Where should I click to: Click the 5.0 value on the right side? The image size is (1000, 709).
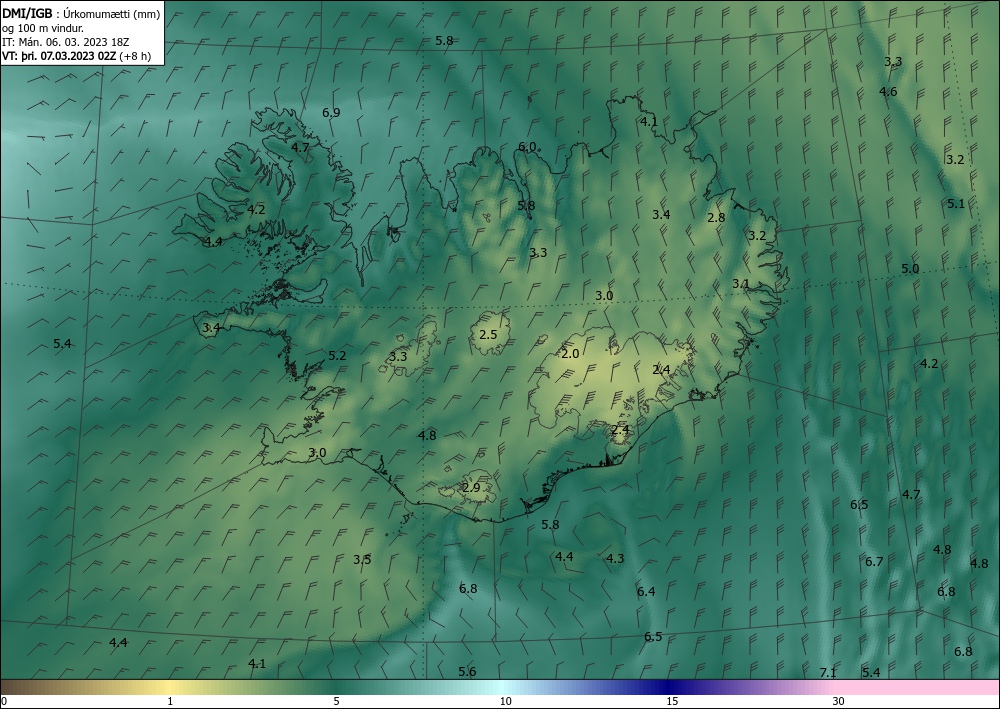pyautogui.click(x=910, y=269)
